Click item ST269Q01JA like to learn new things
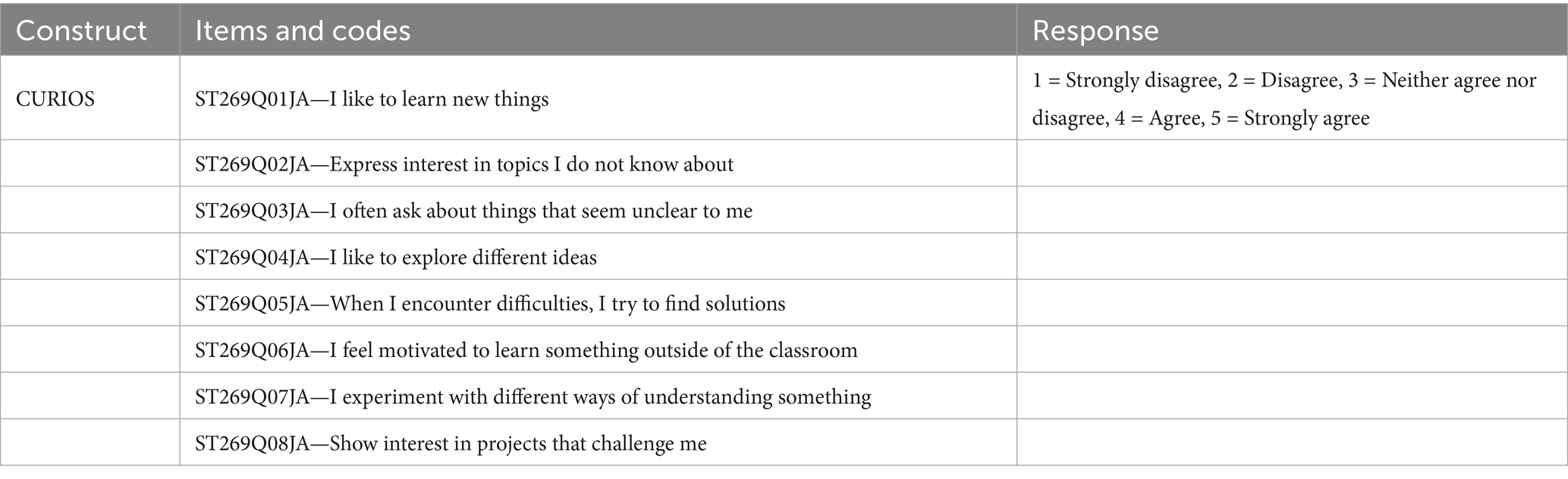The image size is (1568, 479). pyautogui.click(x=372, y=99)
